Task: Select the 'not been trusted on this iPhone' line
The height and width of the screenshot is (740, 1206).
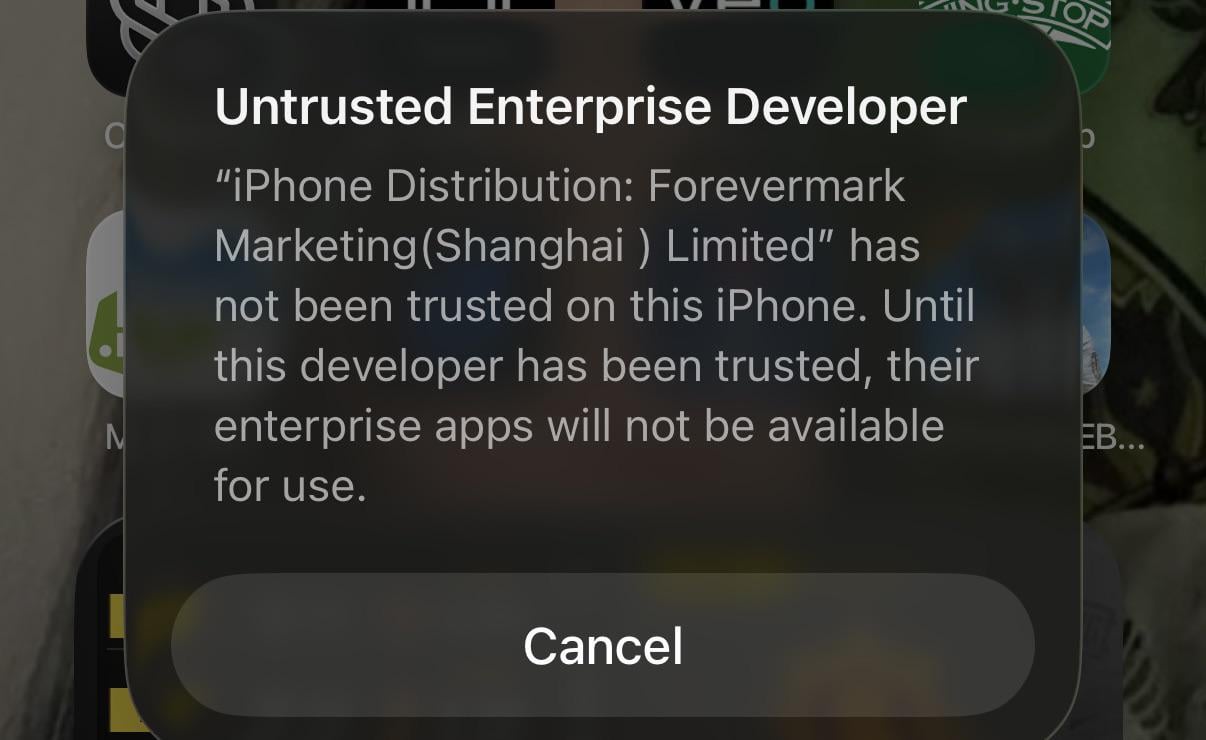Action: 594,307
